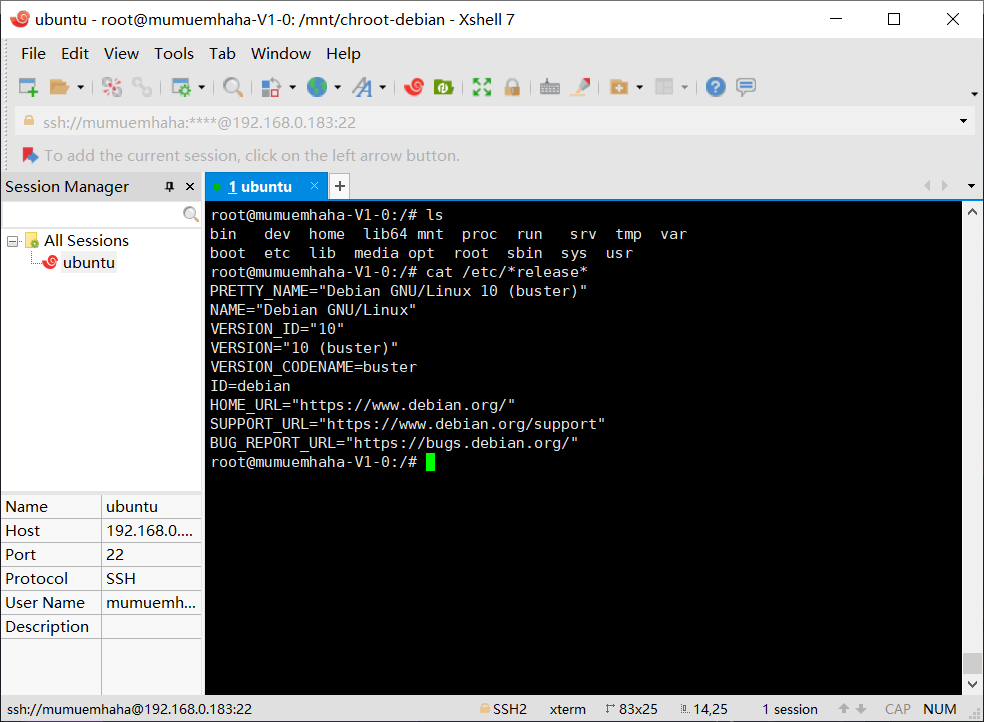984x722 pixels.
Task: Add a new tab with plus button
Action: [339, 186]
